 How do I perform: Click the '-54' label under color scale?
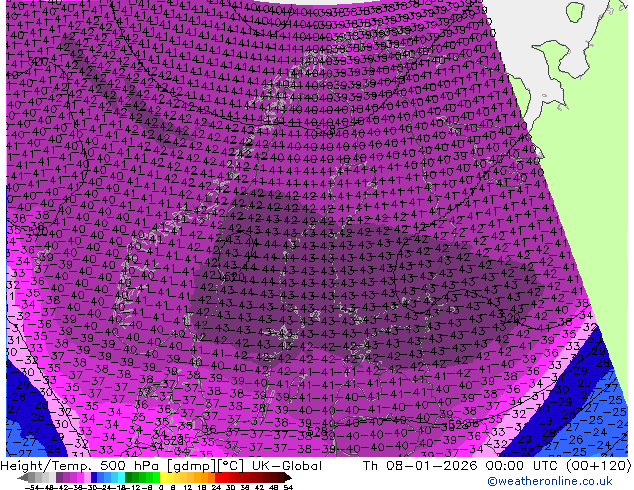(32, 488)
